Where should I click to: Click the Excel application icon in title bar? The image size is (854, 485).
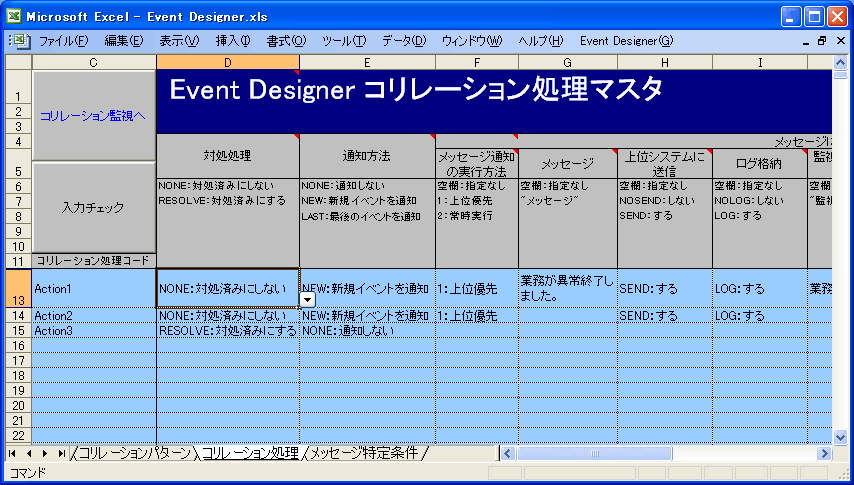(13, 16)
